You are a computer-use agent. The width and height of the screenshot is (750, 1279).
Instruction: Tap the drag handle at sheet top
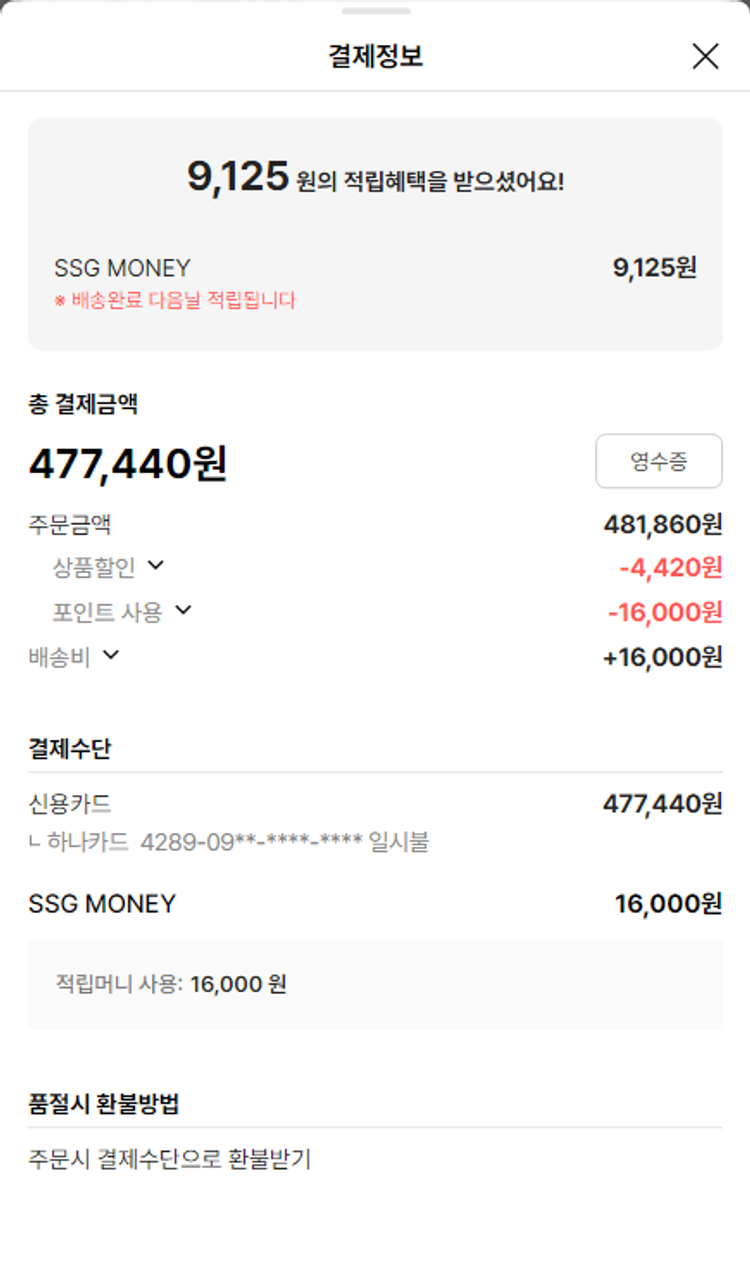coord(375,11)
